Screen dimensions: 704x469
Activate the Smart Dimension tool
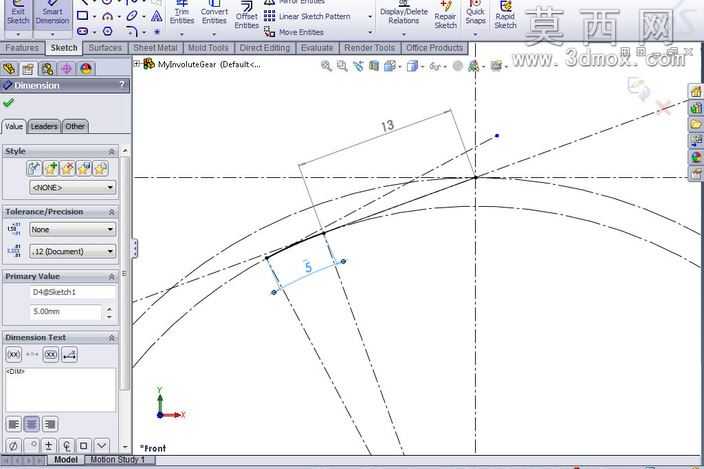[53, 16]
